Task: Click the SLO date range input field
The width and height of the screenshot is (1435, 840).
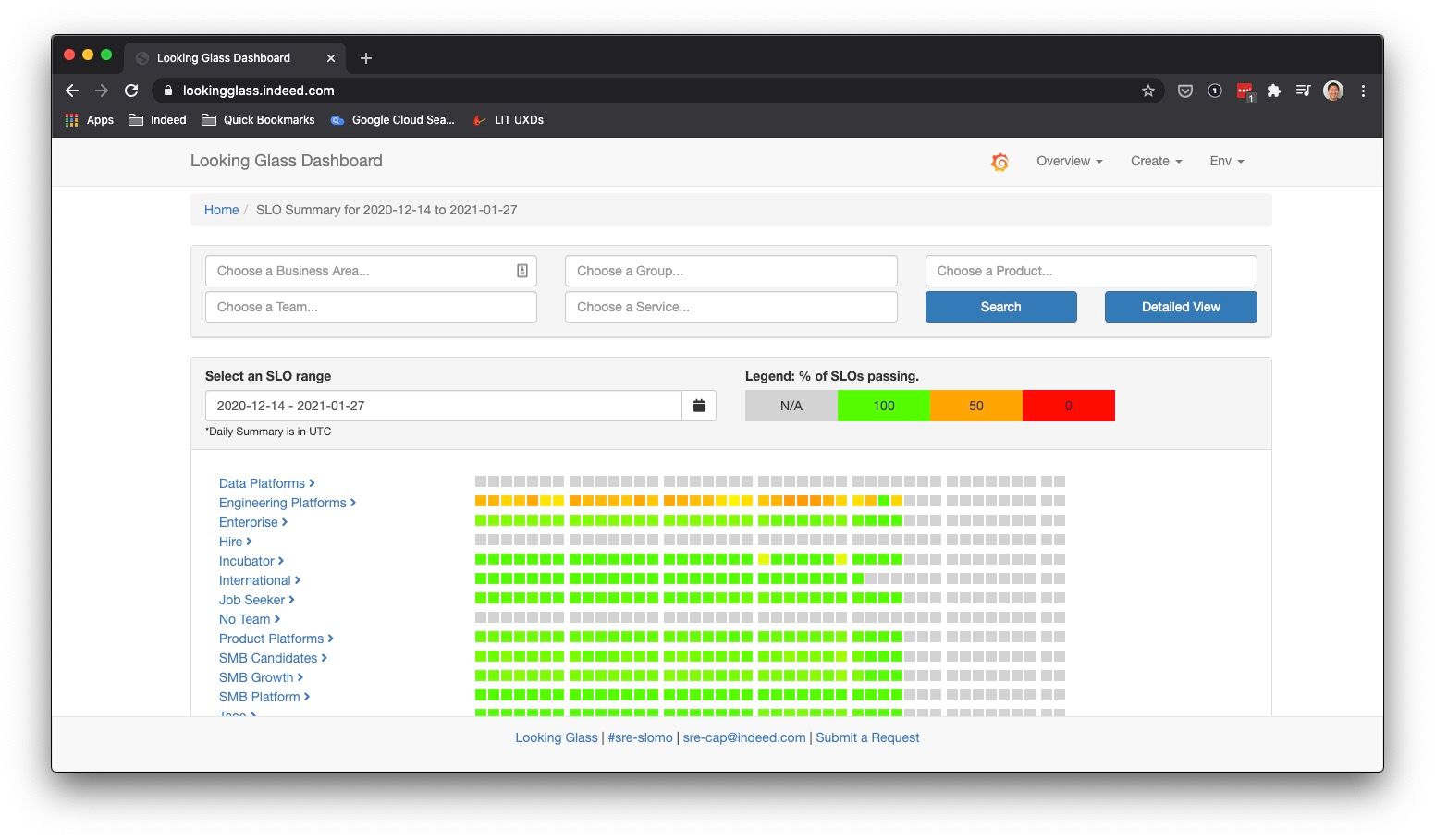Action: coord(444,406)
